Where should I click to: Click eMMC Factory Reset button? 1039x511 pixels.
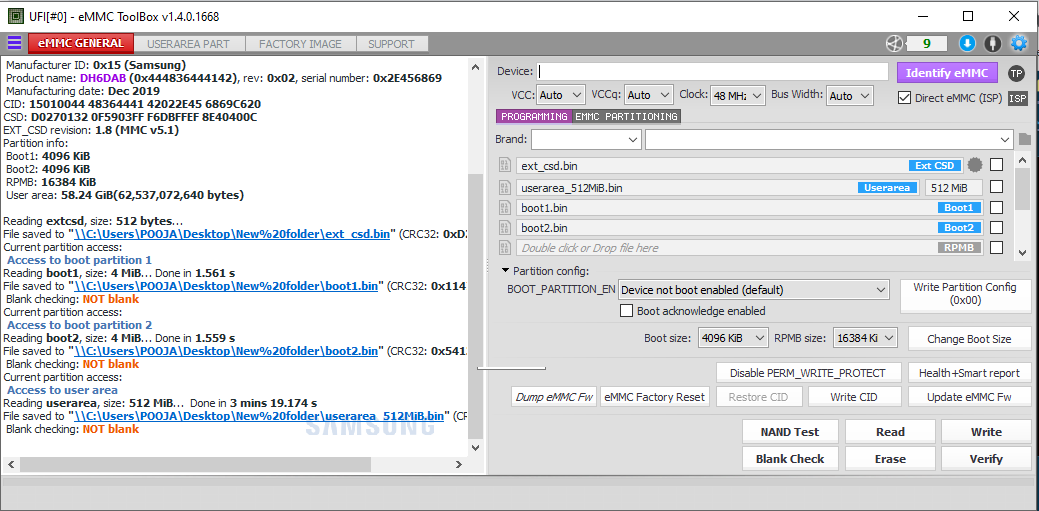[655, 397]
